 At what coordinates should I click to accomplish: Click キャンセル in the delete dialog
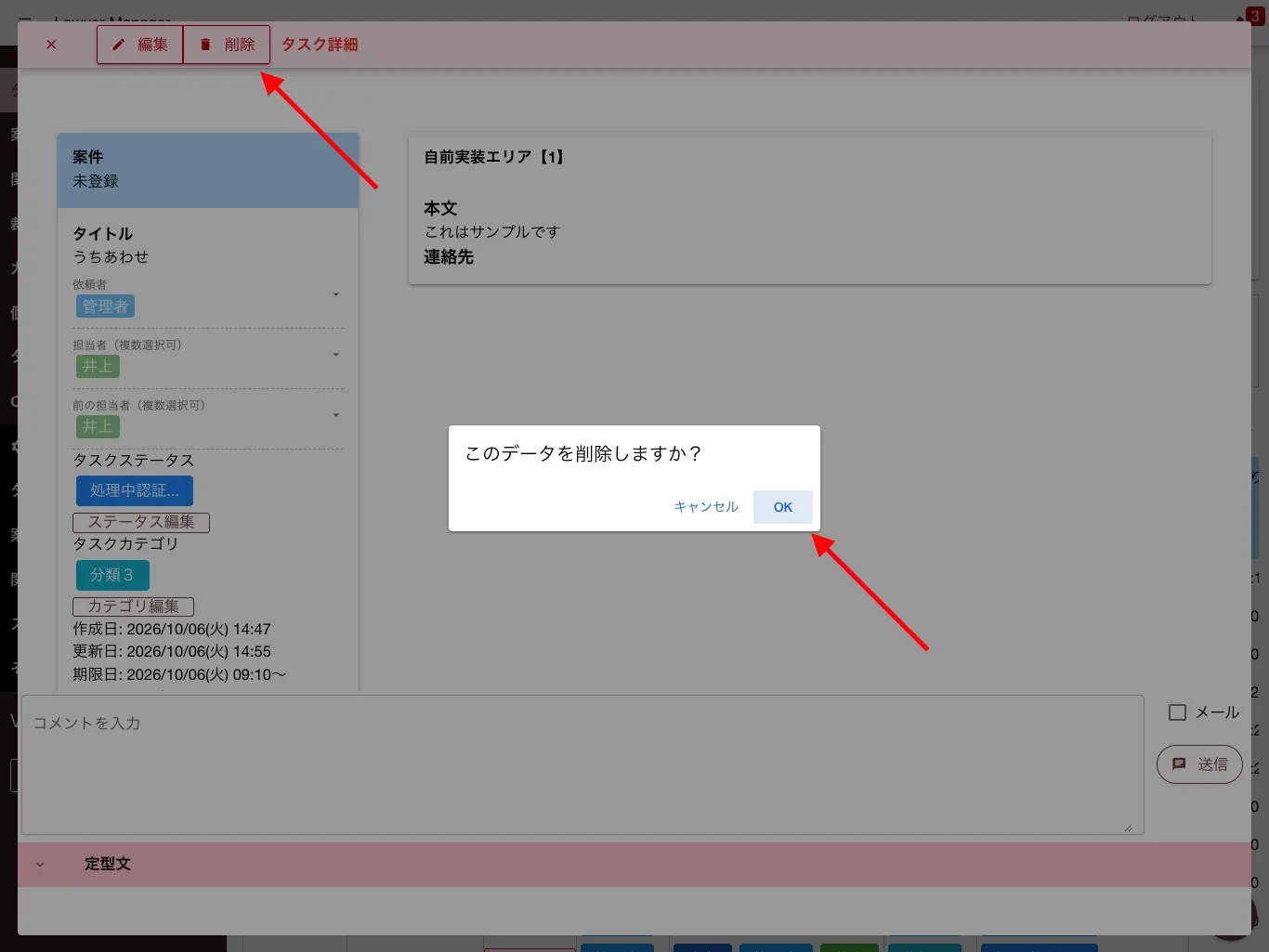[706, 507]
